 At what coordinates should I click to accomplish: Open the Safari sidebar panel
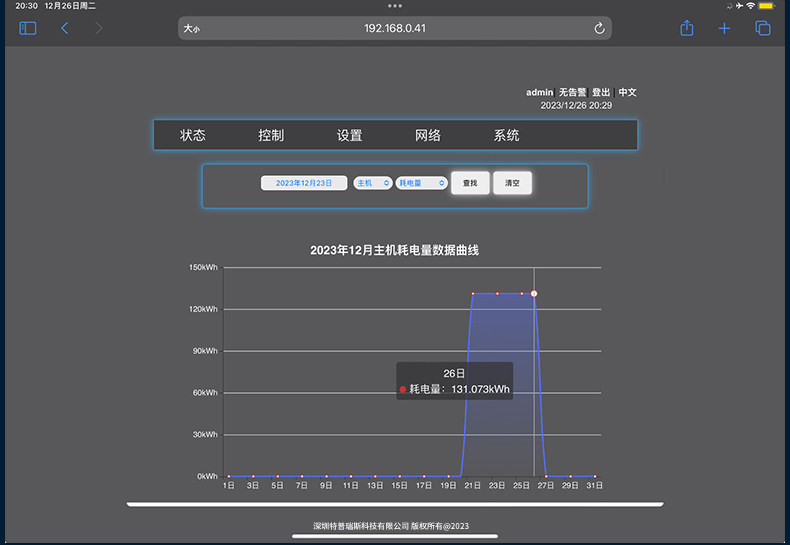(28, 28)
